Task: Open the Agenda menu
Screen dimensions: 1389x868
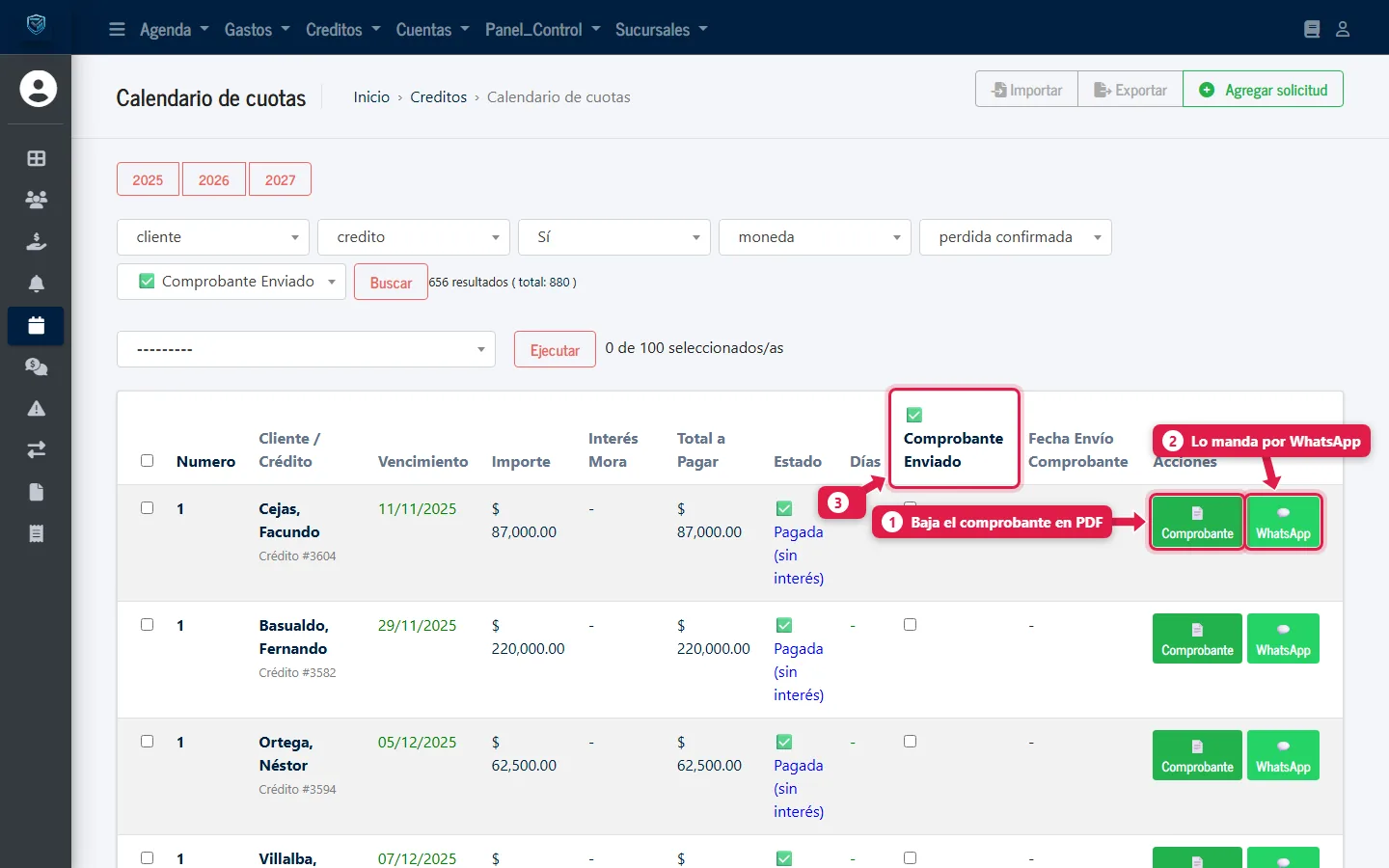Action: click(x=175, y=29)
